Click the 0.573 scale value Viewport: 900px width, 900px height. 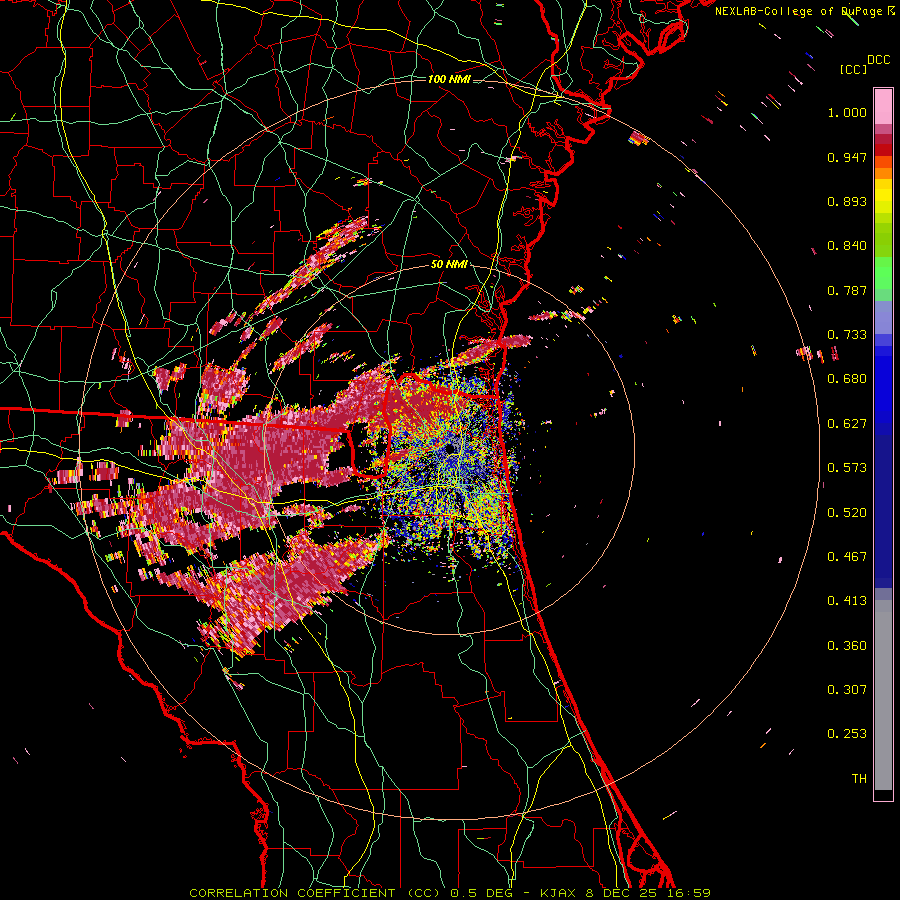(x=847, y=468)
